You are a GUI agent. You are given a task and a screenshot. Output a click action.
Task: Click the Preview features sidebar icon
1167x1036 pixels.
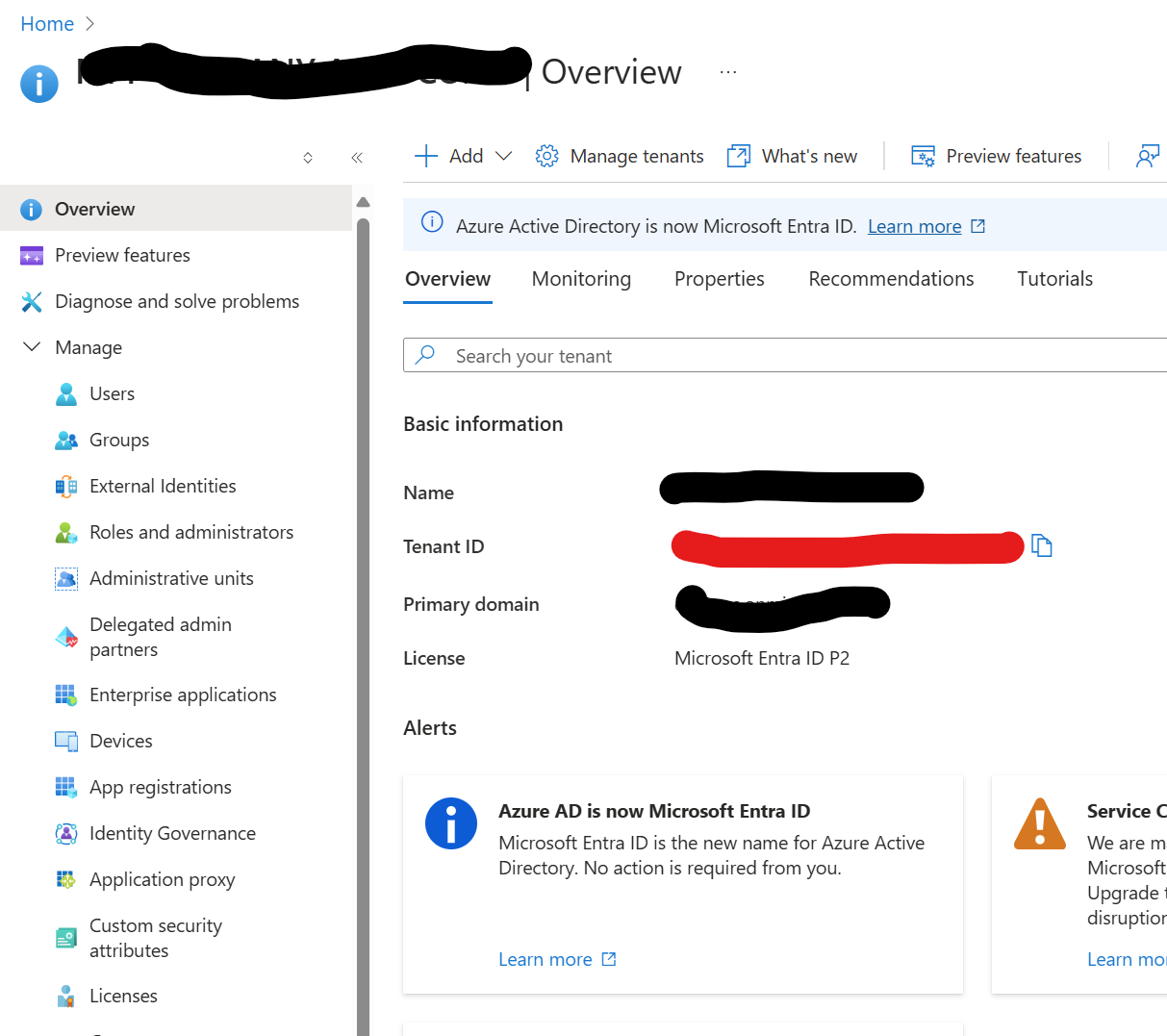[x=31, y=255]
